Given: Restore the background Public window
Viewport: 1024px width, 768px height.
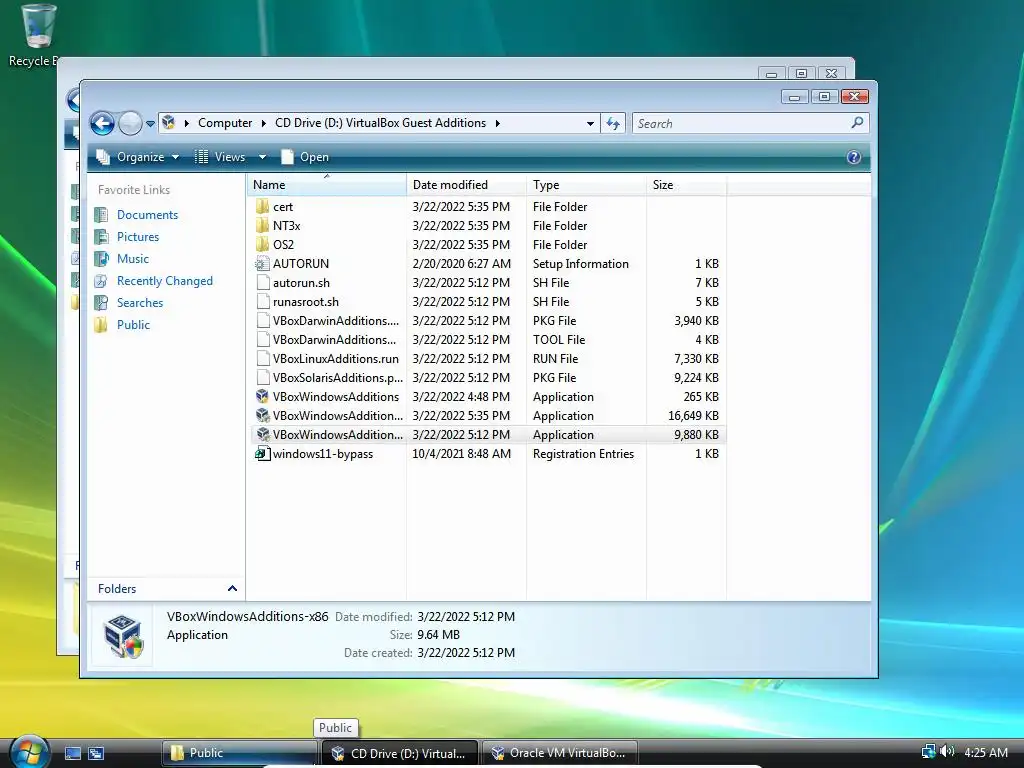Looking at the screenshot, I should click(801, 73).
